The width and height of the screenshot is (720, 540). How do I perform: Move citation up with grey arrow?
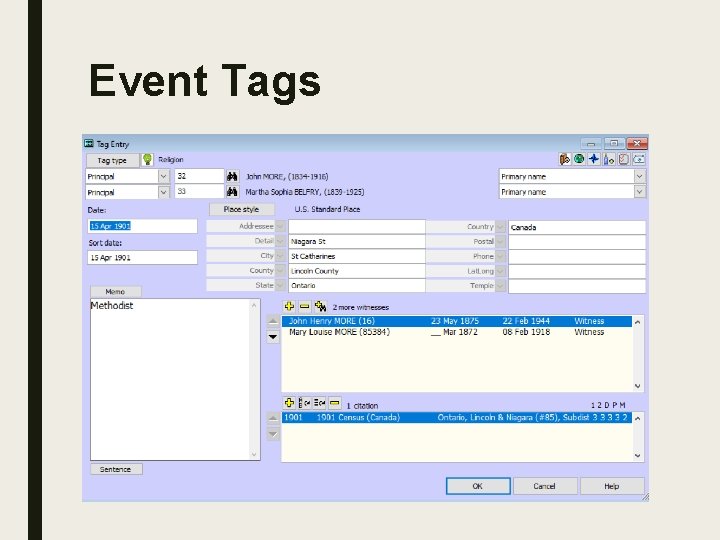(273, 418)
